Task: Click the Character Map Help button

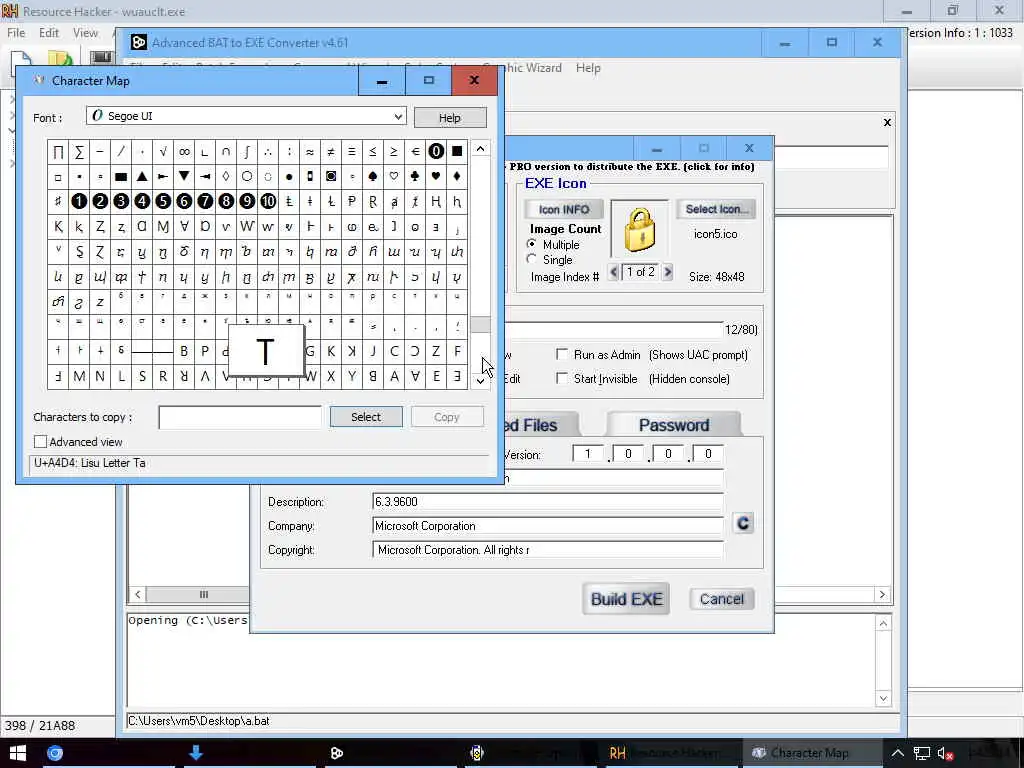Action: pos(449,118)
